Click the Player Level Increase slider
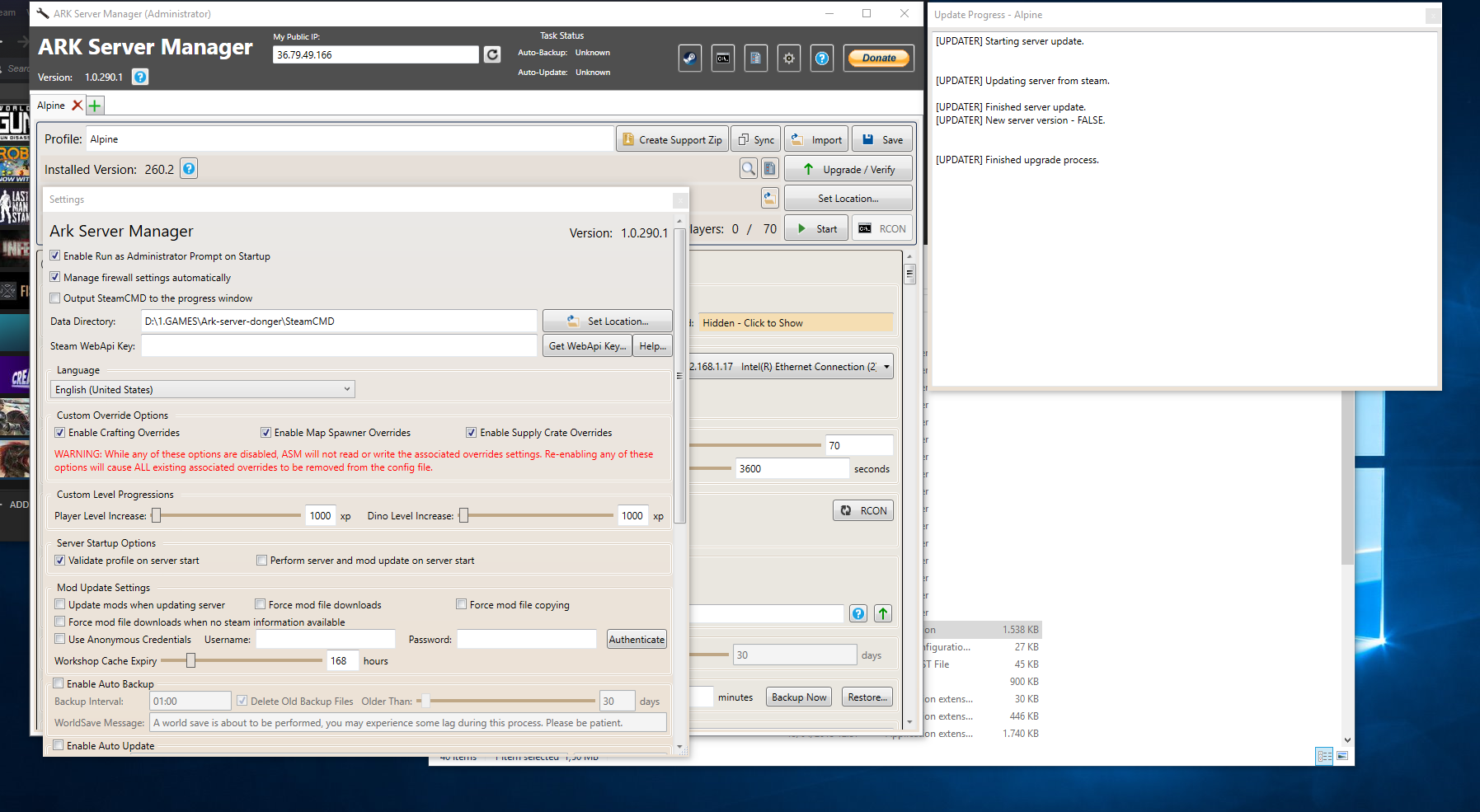 click(157, 515)
